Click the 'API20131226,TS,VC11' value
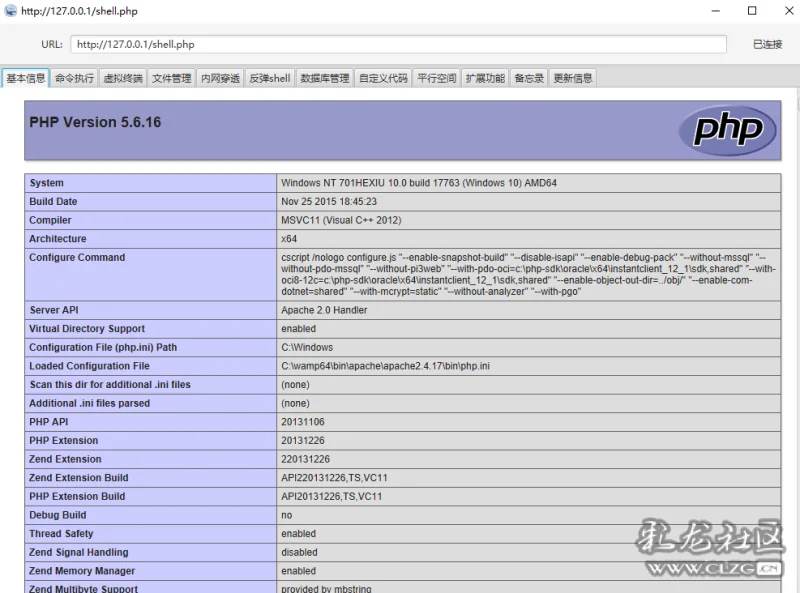This screenshot has width=800, height=593. (332, 497)
